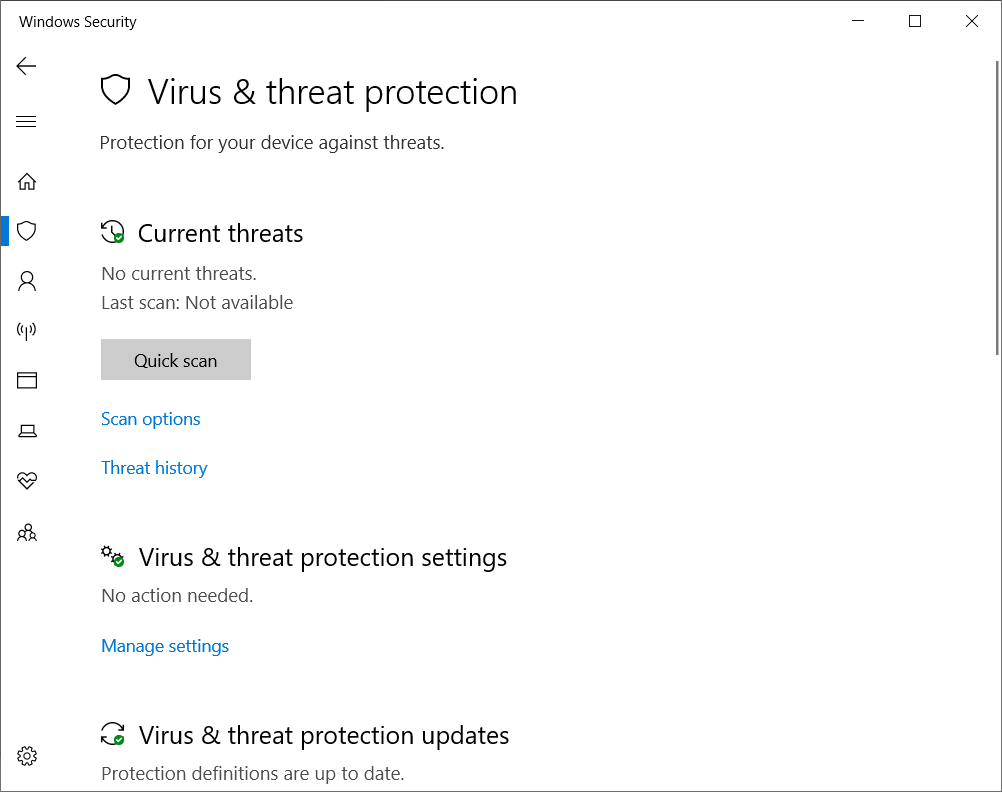Click the protection settings gears icon
The width and height of the screenshot is (1002, 792).
[112, 556]
